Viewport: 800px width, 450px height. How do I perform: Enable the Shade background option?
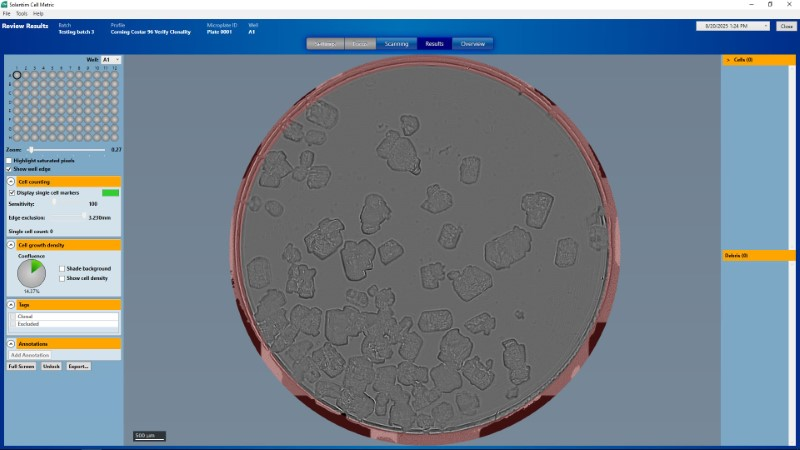tap(62, 268)
